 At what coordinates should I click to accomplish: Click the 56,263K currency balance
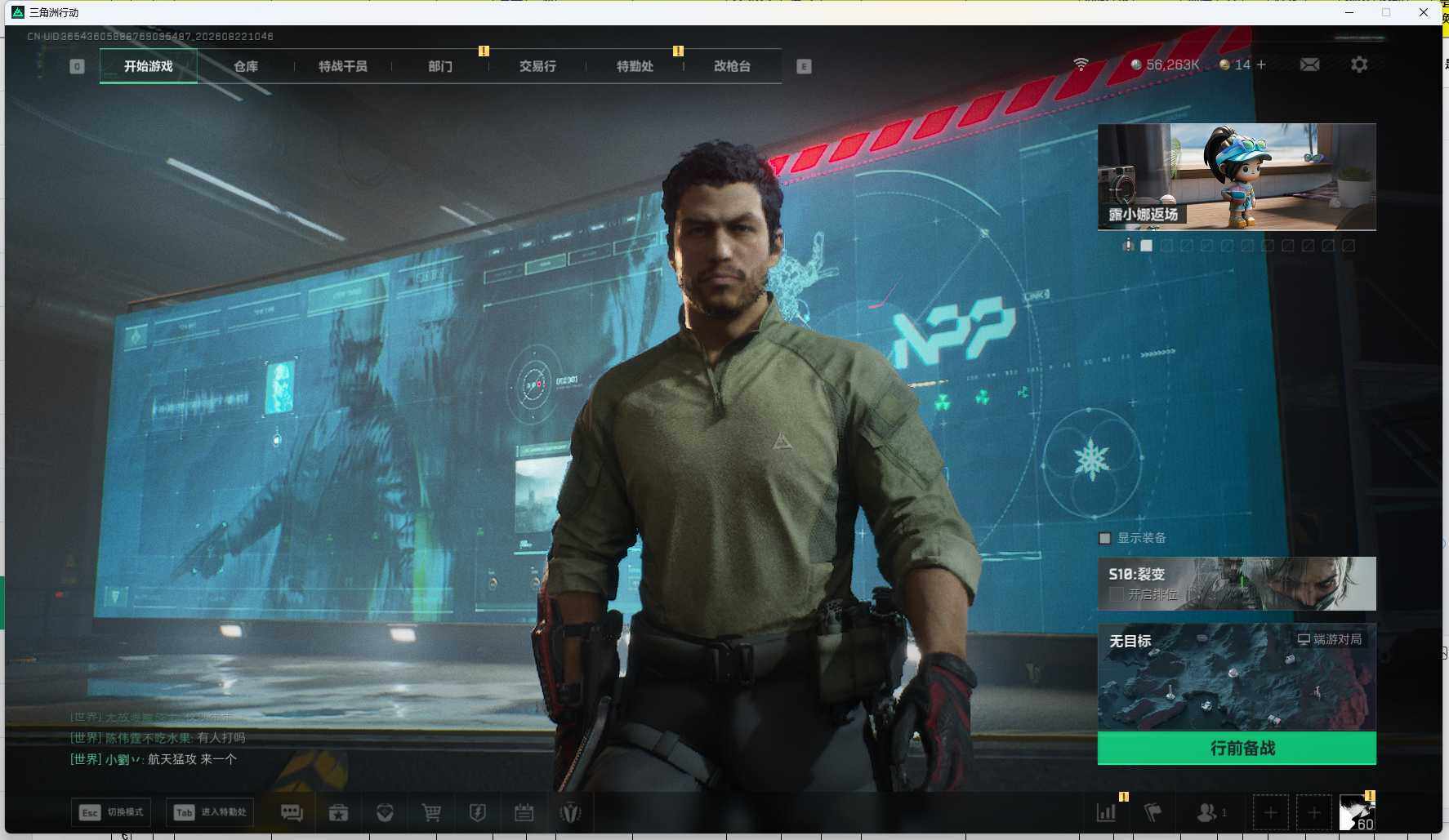click(x=1166, y=64)
